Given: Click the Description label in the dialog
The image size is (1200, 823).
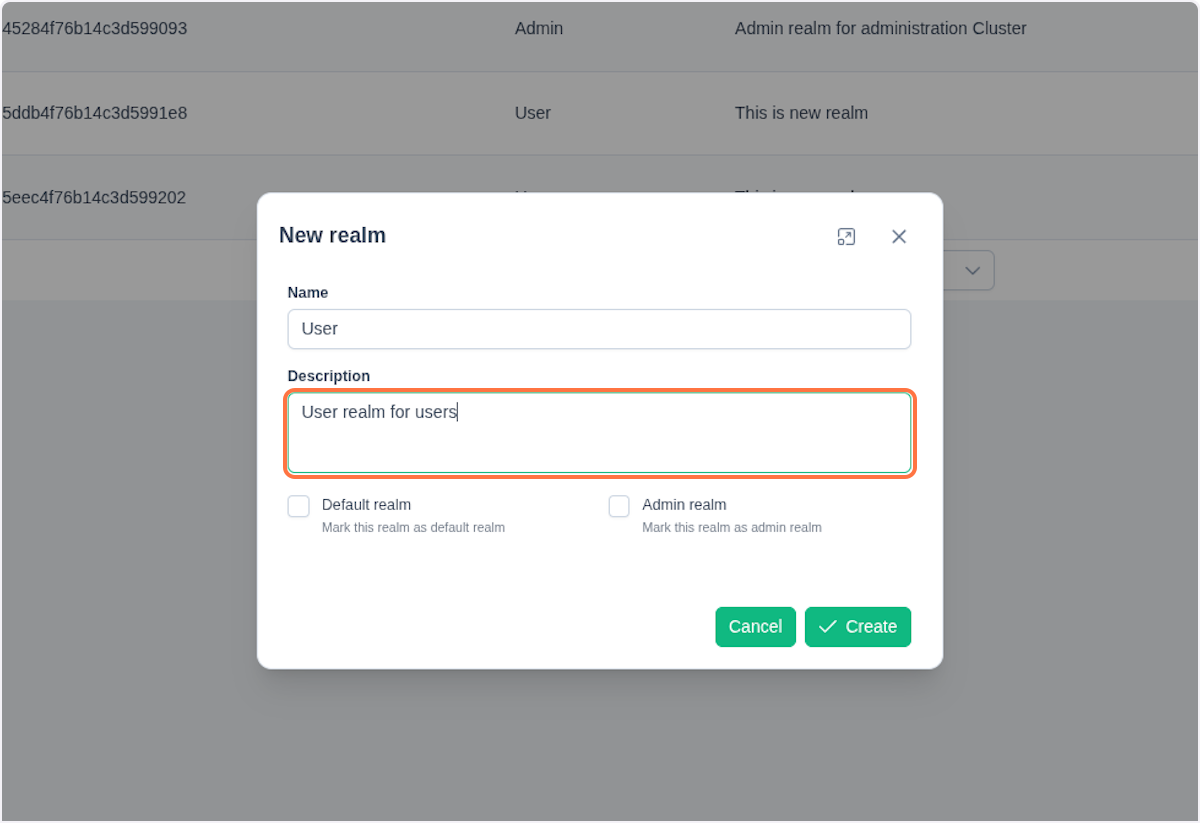Looking at the screenshot, I should (x=328, y=375).
